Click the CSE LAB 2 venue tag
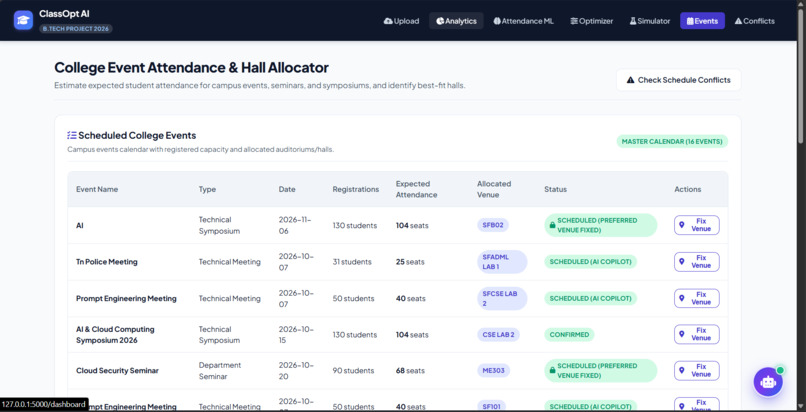This screenshot has height=412, width=806. pyautogui.click(x=498, y=334)
